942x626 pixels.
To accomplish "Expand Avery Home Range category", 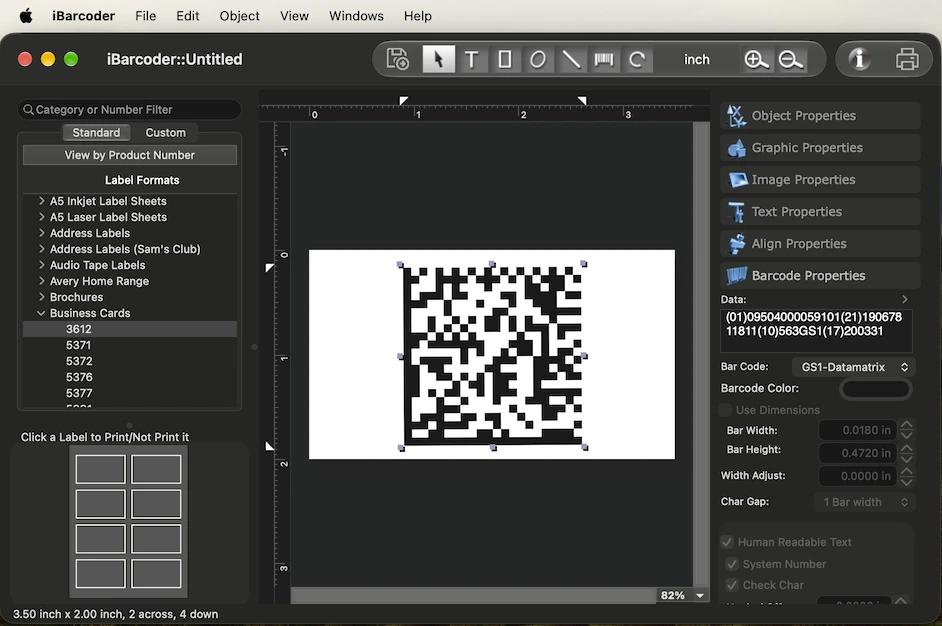I will point(41,281).
